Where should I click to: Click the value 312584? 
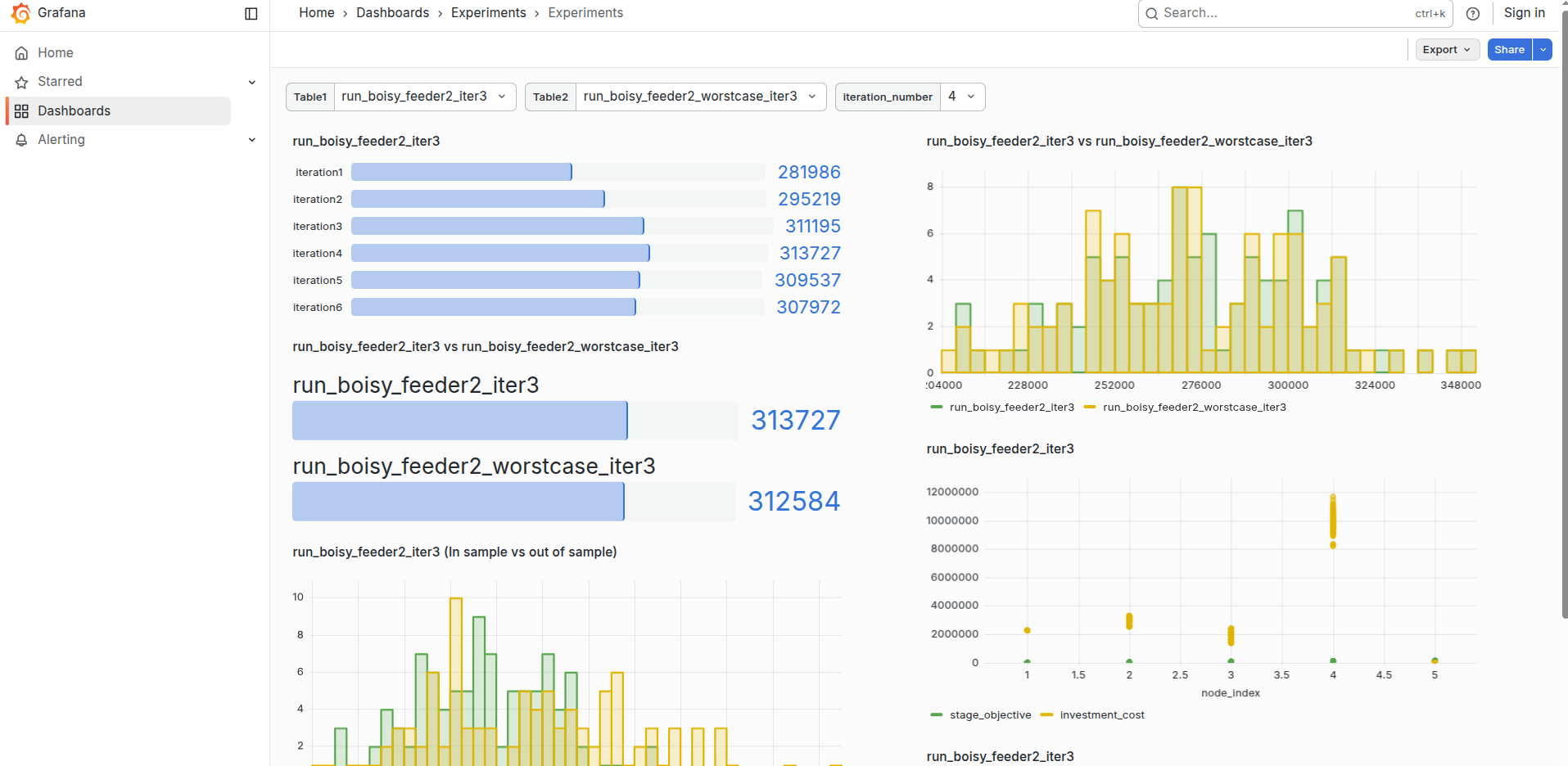793,502
